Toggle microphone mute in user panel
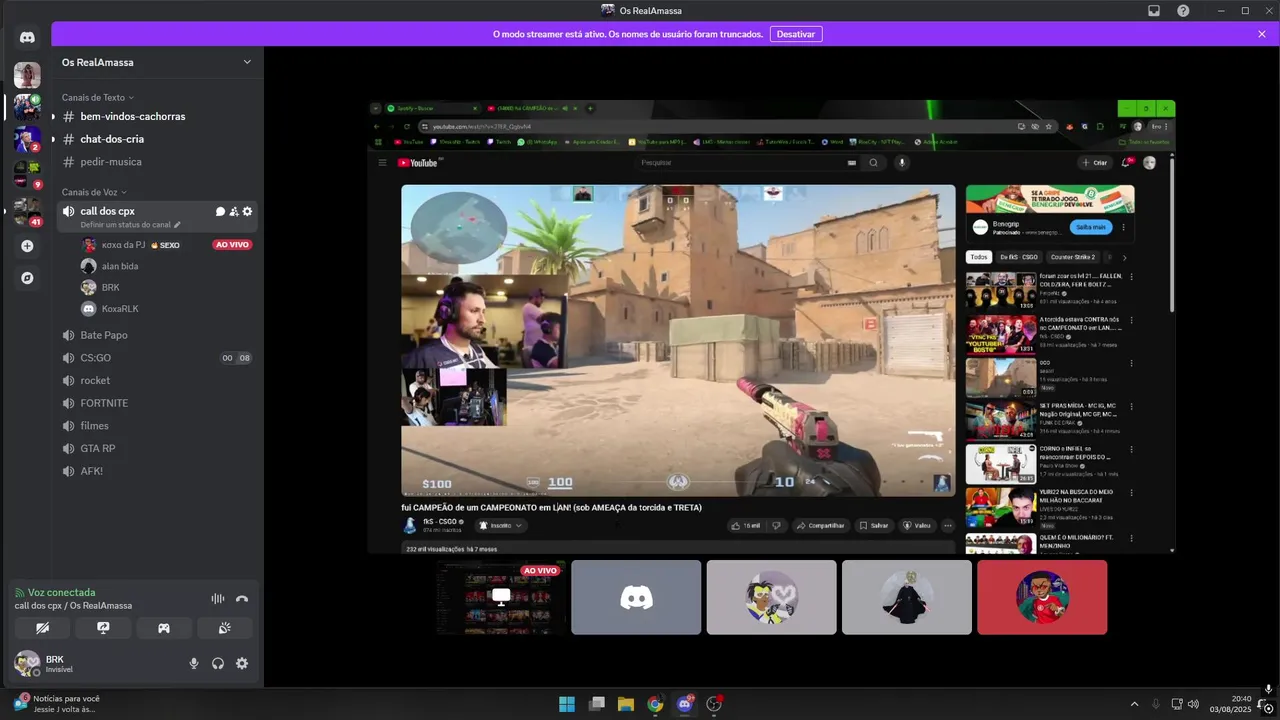This screenshot has height=720, width=1280. (194, 663)
